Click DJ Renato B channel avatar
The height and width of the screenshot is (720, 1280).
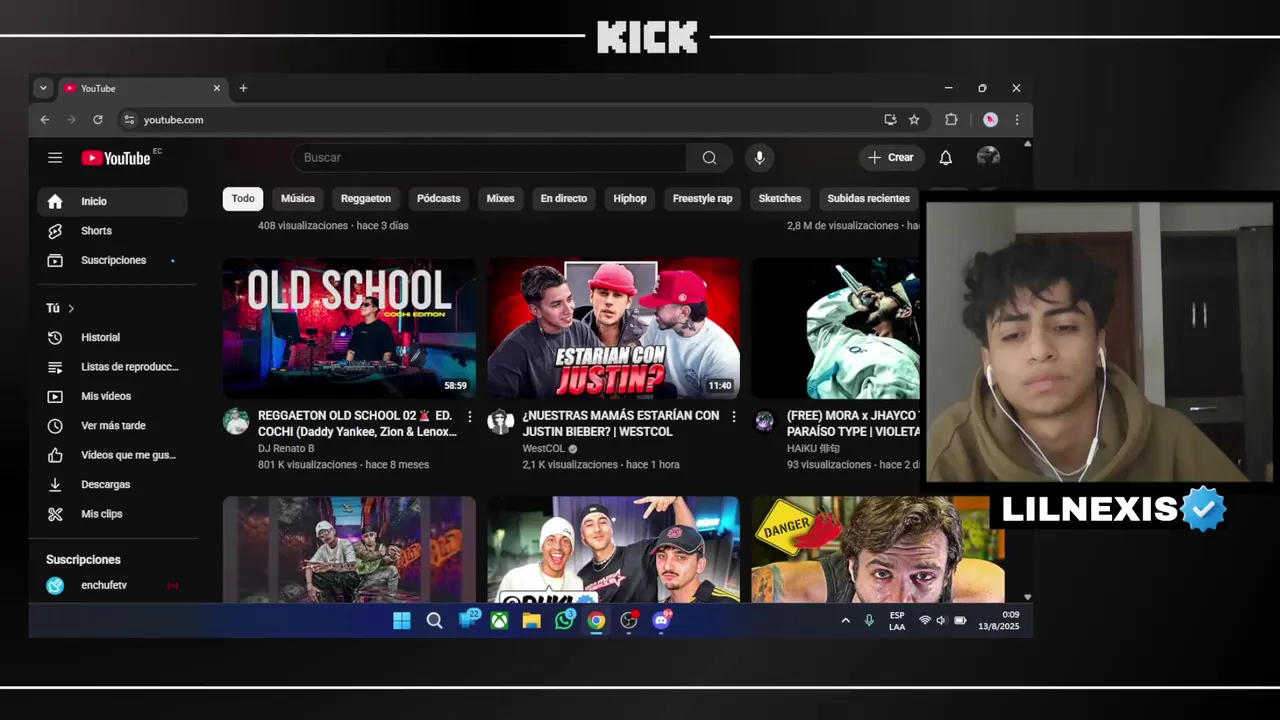[x=236, y=421]
